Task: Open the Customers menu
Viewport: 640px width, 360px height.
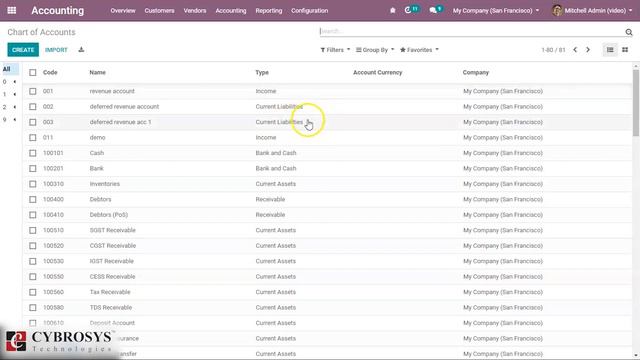Action: click(159, 11)
